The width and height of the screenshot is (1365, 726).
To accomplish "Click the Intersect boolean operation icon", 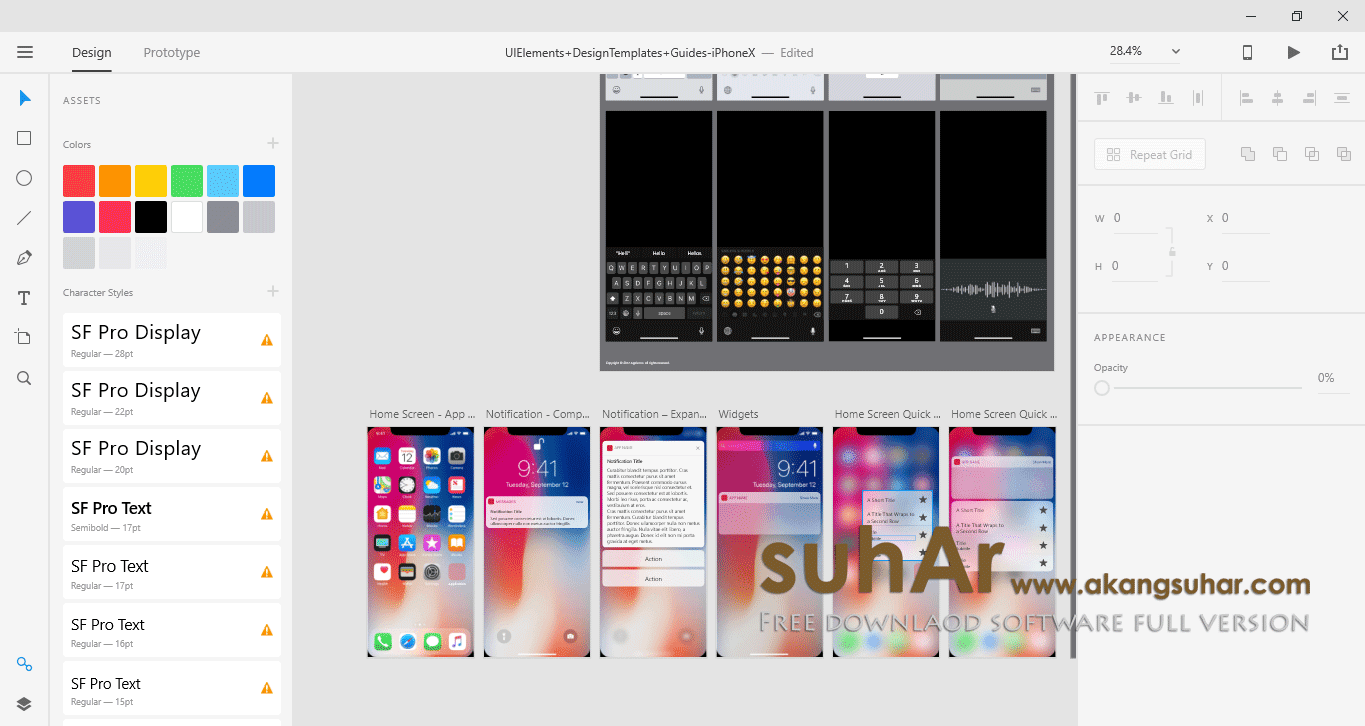I will pos(1312,154).
